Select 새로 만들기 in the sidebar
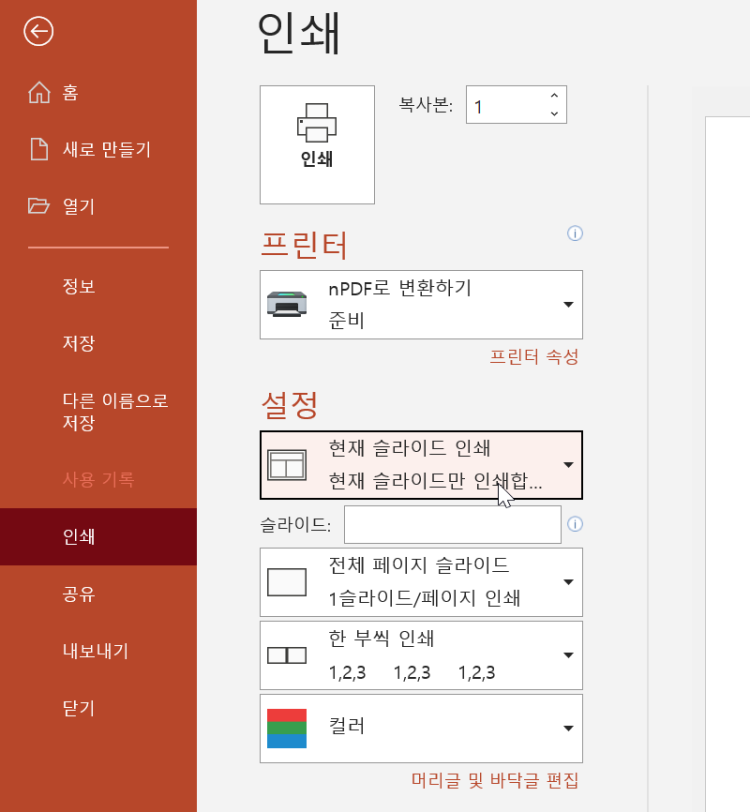This screenshot has width=750, height=812. point(98,149)
